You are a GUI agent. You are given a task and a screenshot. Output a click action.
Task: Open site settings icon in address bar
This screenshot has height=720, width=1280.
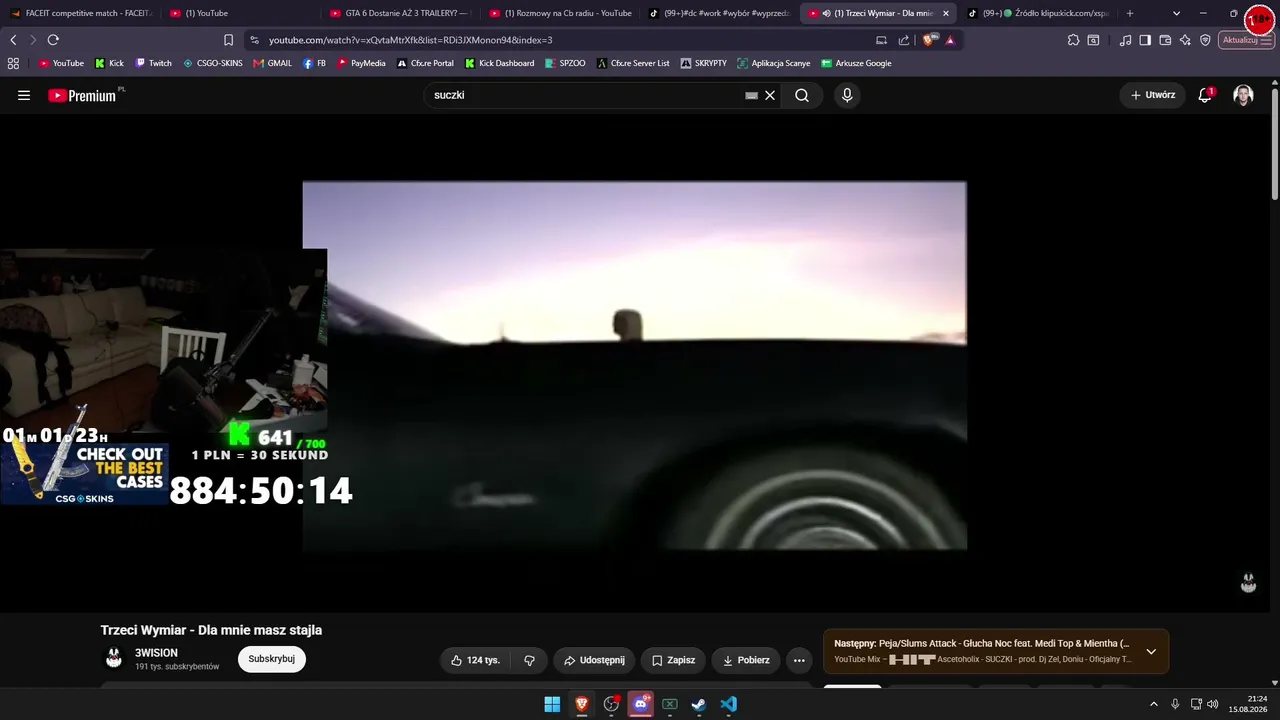[255, 40]
